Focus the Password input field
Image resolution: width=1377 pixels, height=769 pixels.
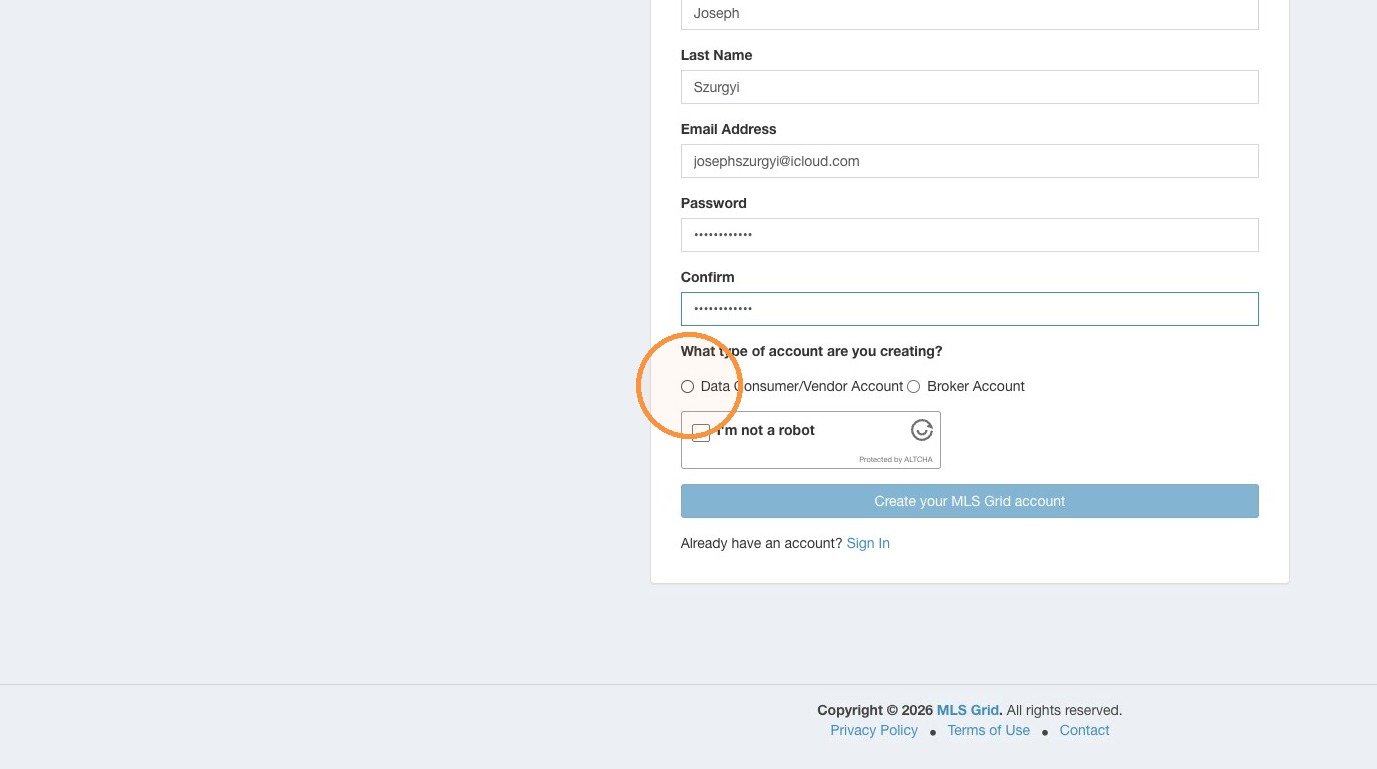pos(969,235)
